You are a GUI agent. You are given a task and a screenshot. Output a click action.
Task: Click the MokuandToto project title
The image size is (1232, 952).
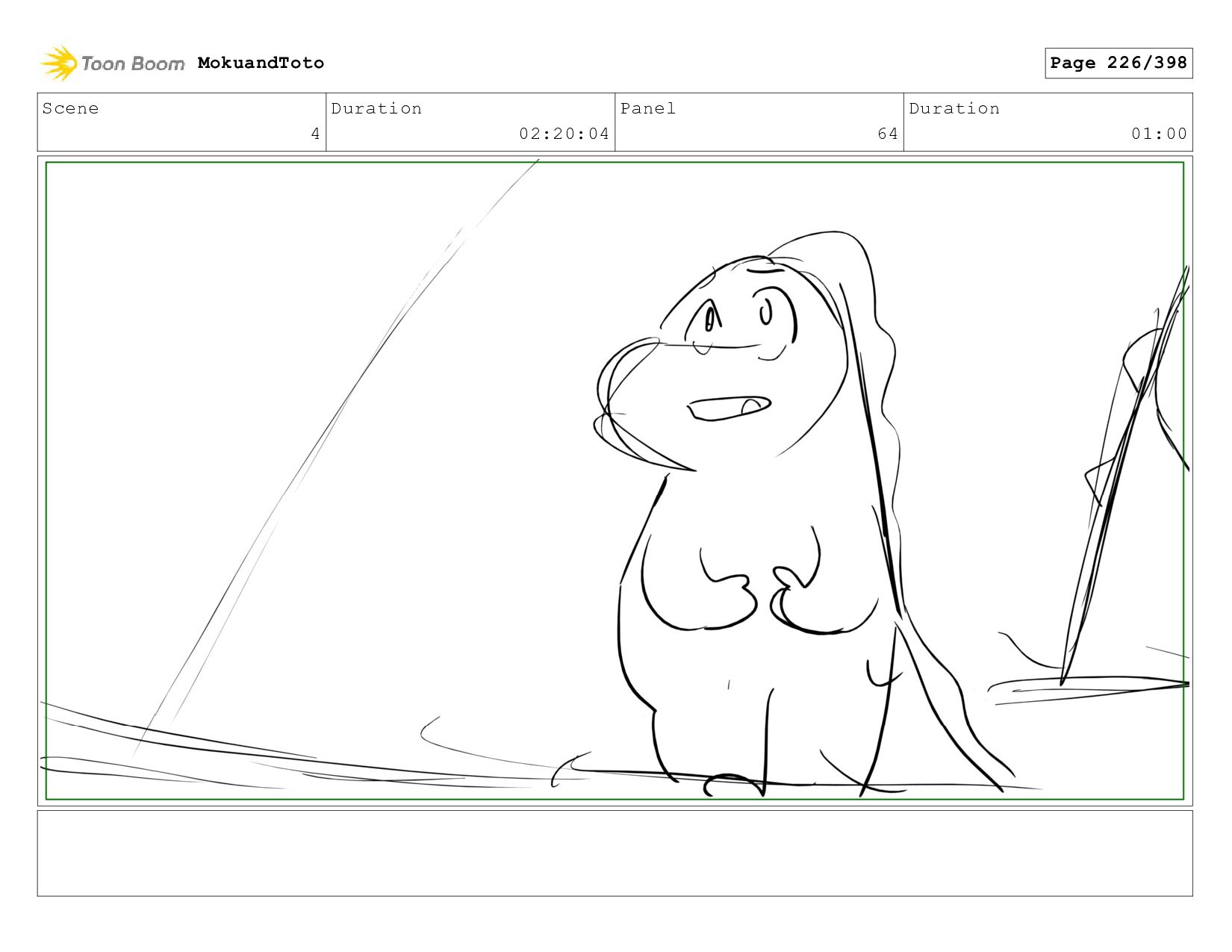pos(261,63)
